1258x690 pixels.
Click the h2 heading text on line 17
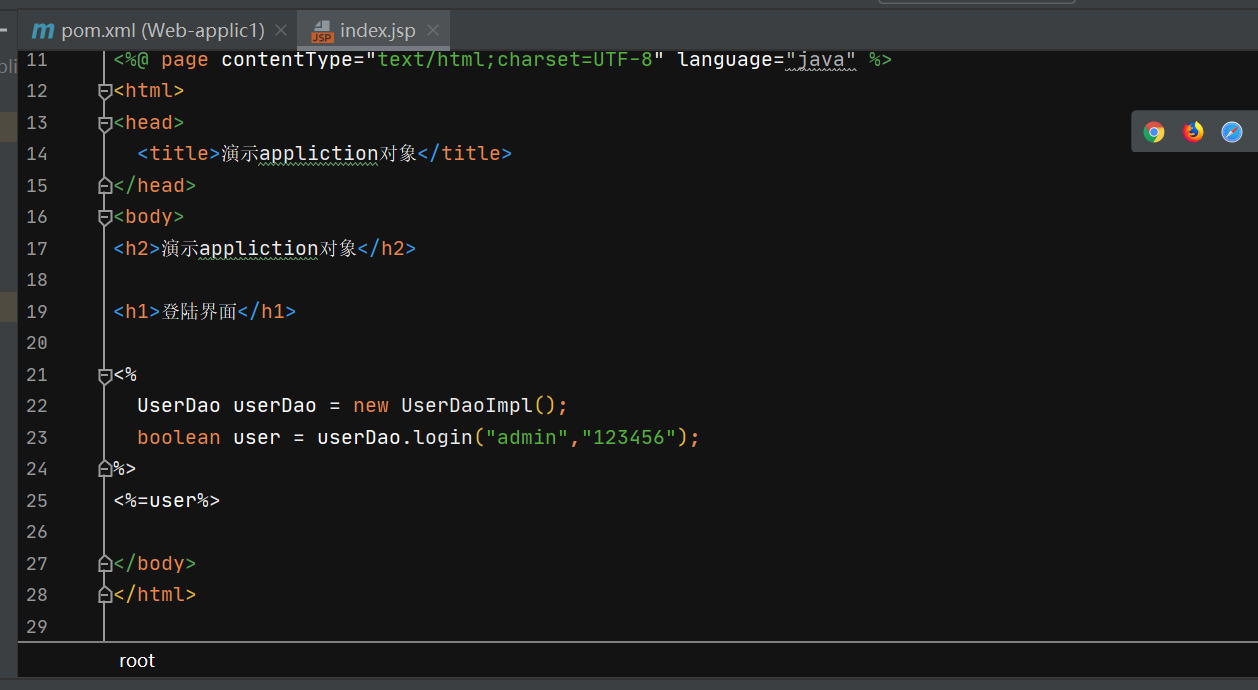tap(259, 248)
